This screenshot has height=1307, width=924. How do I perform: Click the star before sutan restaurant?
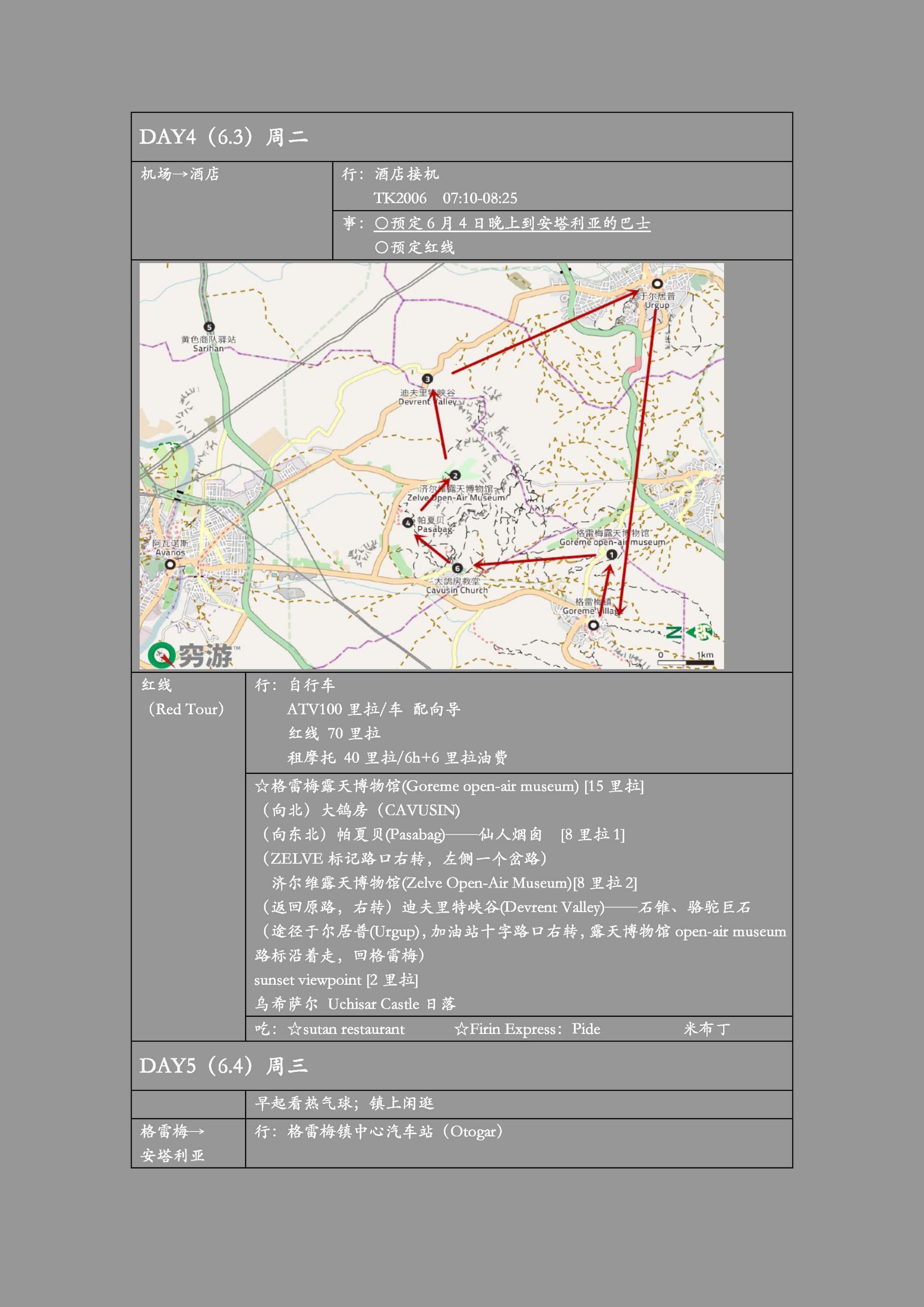tap(294, 1029)
